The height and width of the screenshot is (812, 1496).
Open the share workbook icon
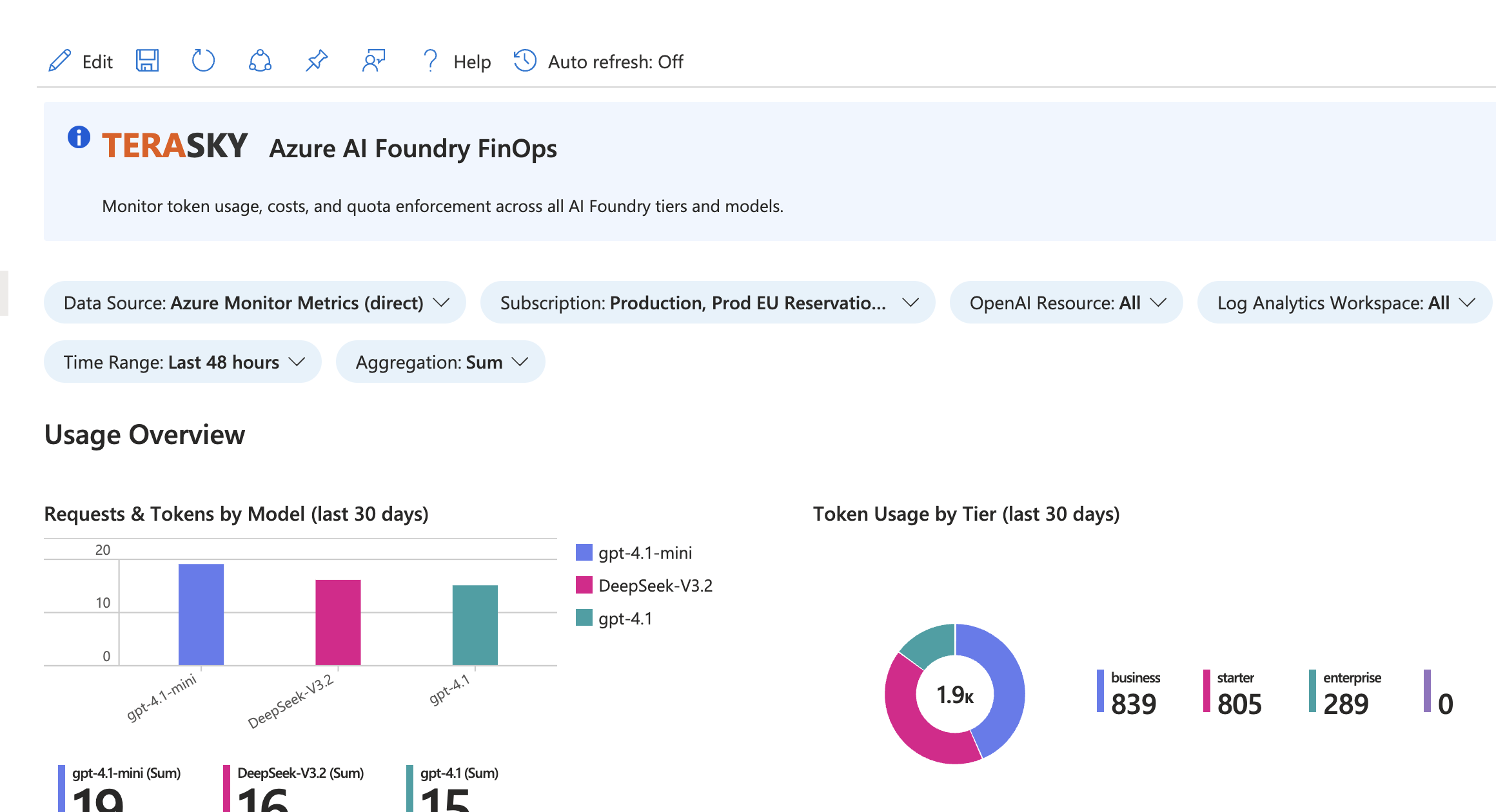tap(260, 61)
